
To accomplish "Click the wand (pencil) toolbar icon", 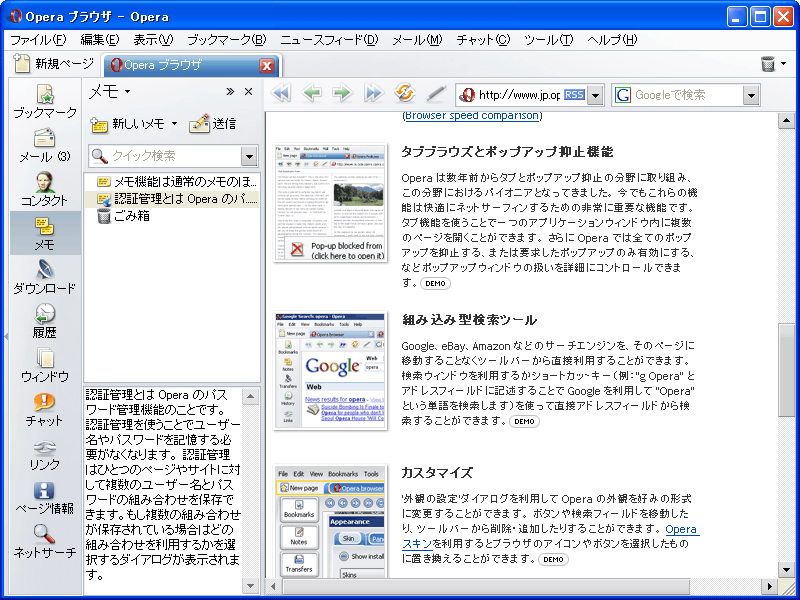I will (436, 93).
